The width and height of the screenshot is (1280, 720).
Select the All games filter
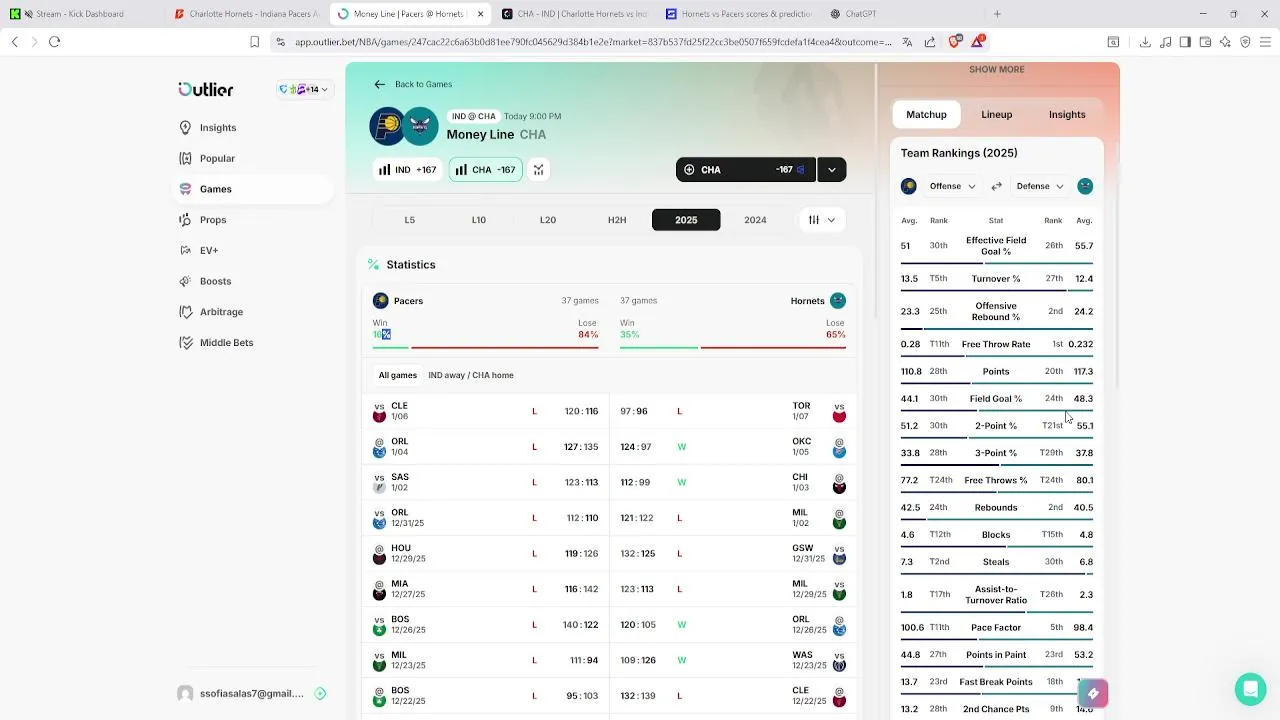pos(398,375)
